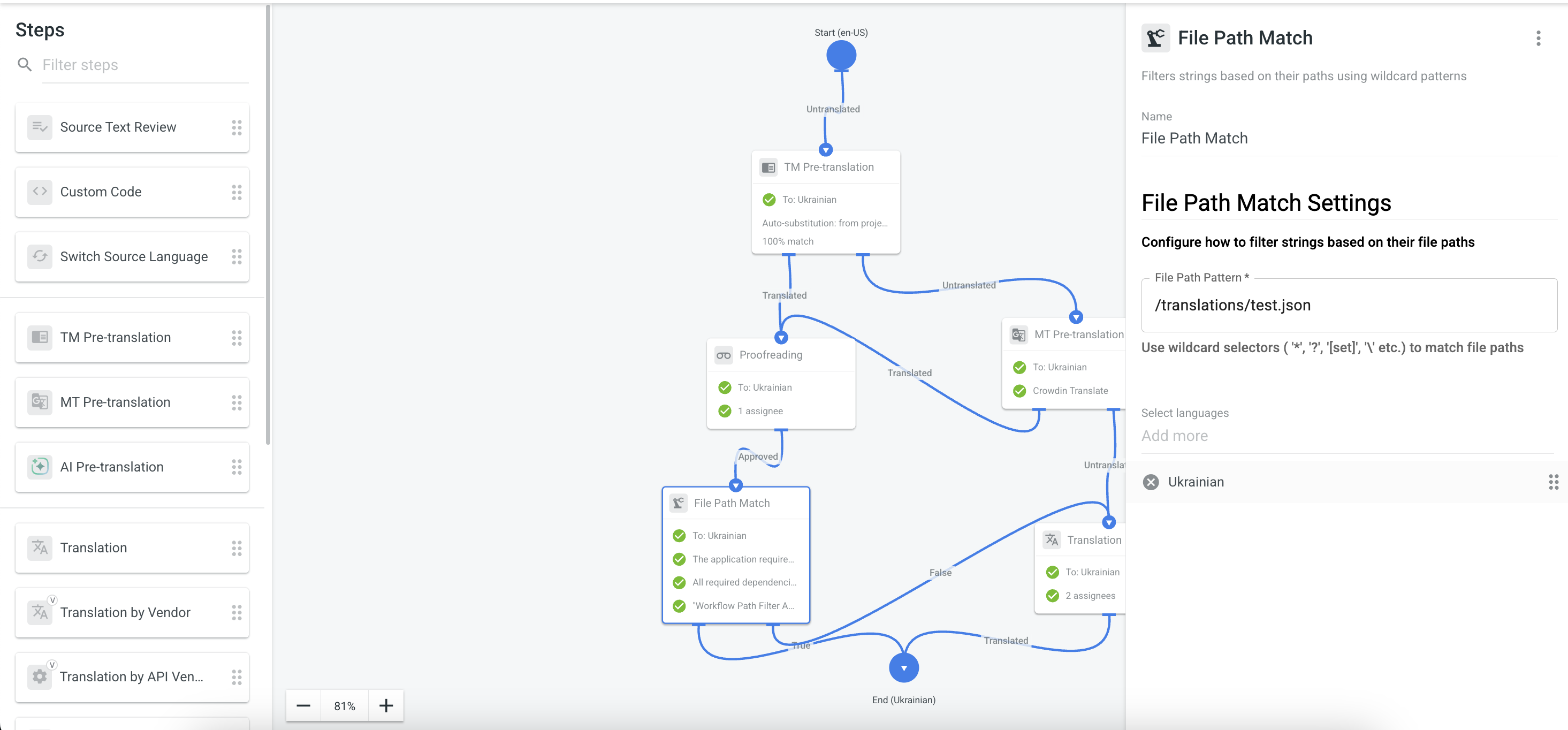Screen dimensions: 1568x730
Task: Select the End (Ukrainian) node
Action: 904,668
